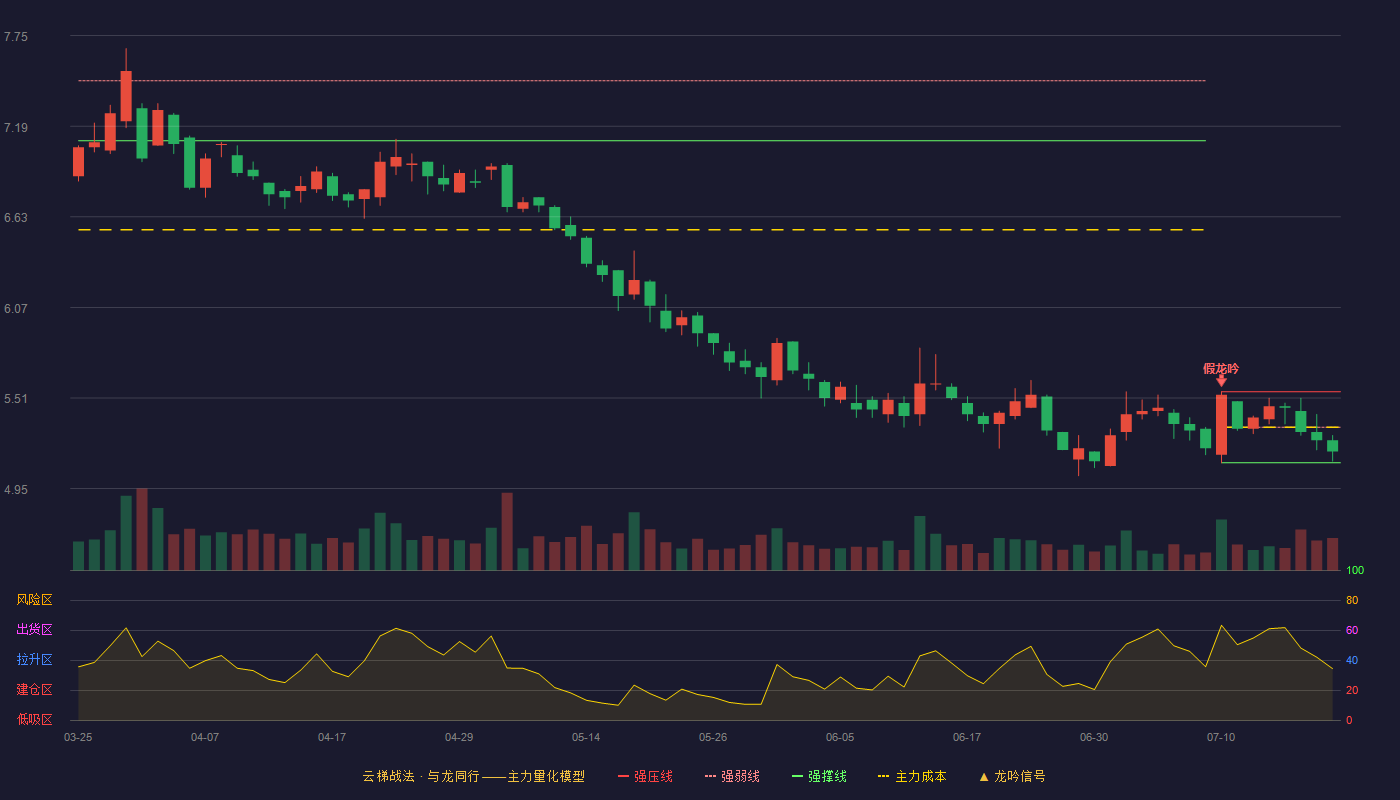Toggle the 主力成本 legend item
Viewport: 1400px width, 800px height.
click(912, 776)
